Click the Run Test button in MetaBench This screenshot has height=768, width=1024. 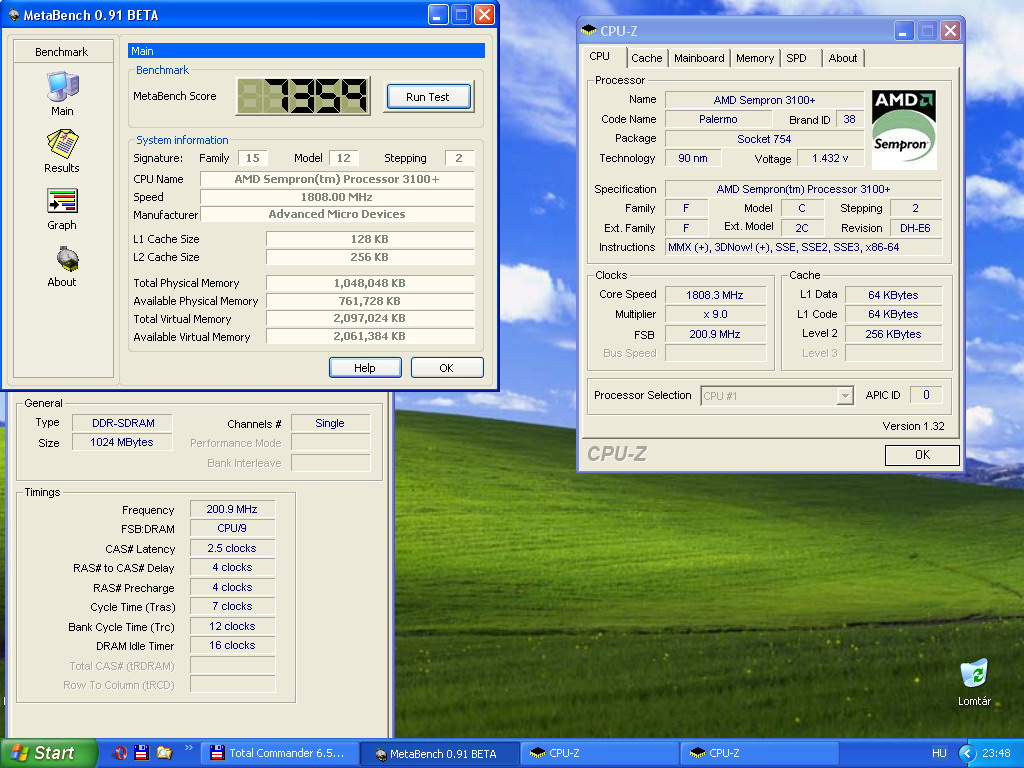[x=428, y=97]
